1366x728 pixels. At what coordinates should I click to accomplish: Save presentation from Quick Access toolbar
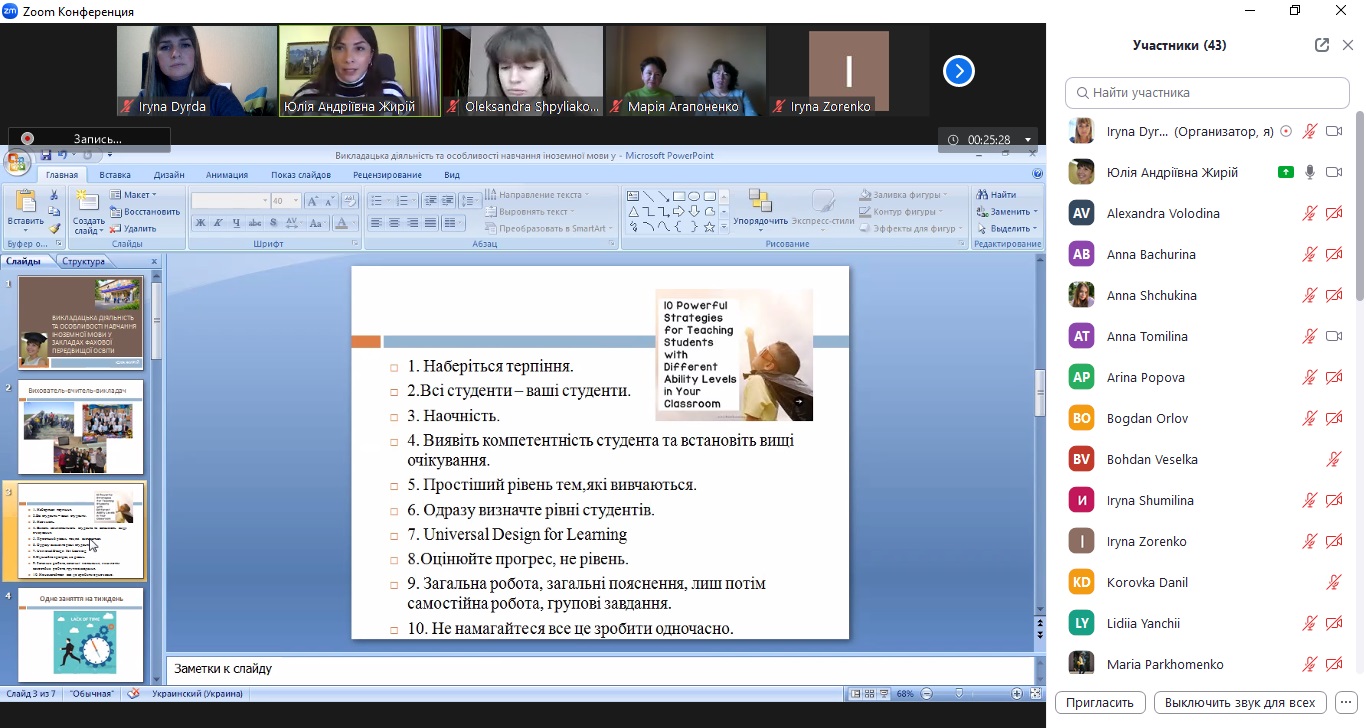(45, 155)
